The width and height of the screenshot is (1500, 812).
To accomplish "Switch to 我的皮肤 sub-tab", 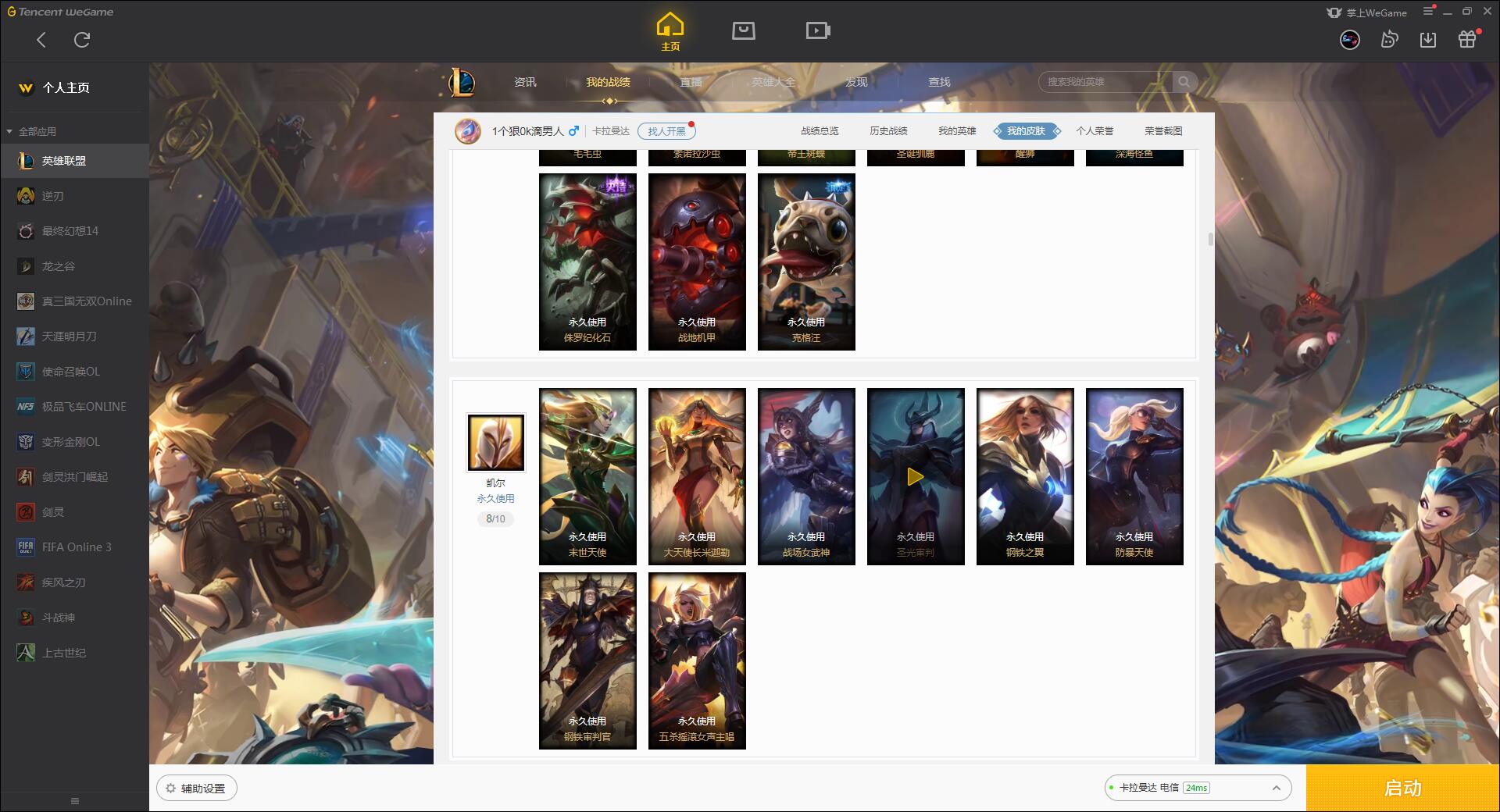I will (1026, 131).
